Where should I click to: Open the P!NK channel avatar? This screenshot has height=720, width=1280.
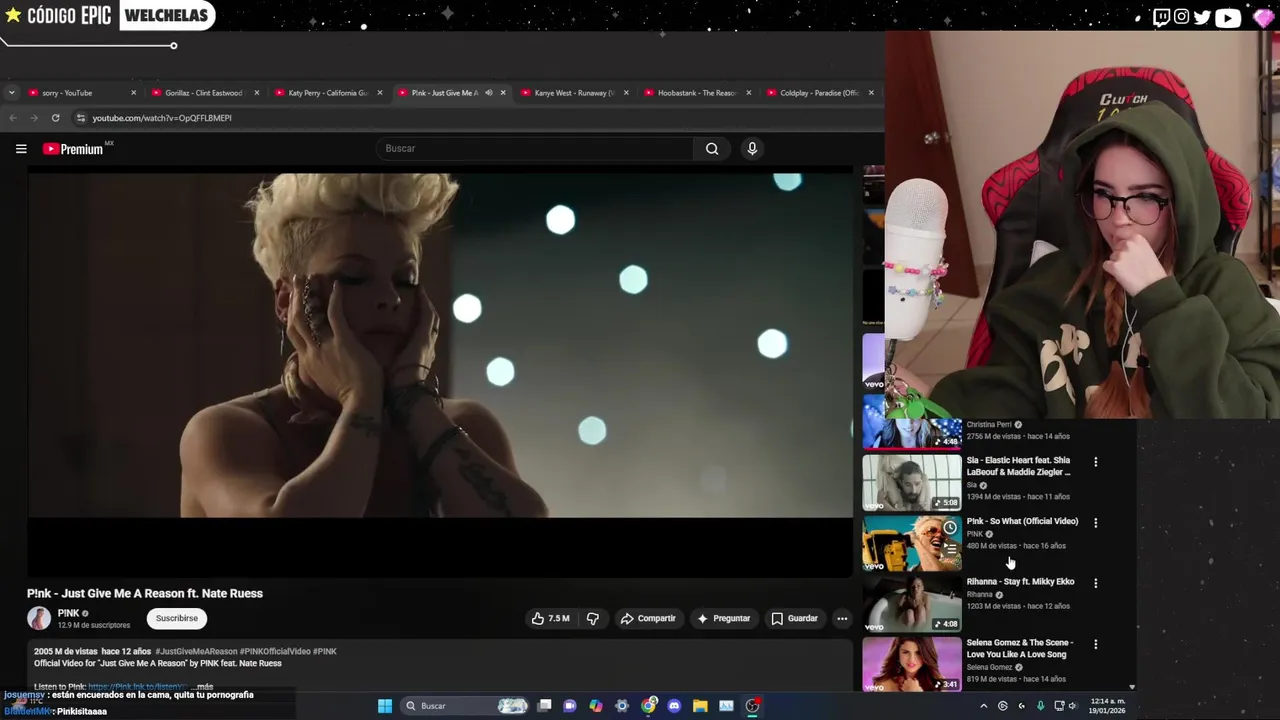(x=39, y=619)
